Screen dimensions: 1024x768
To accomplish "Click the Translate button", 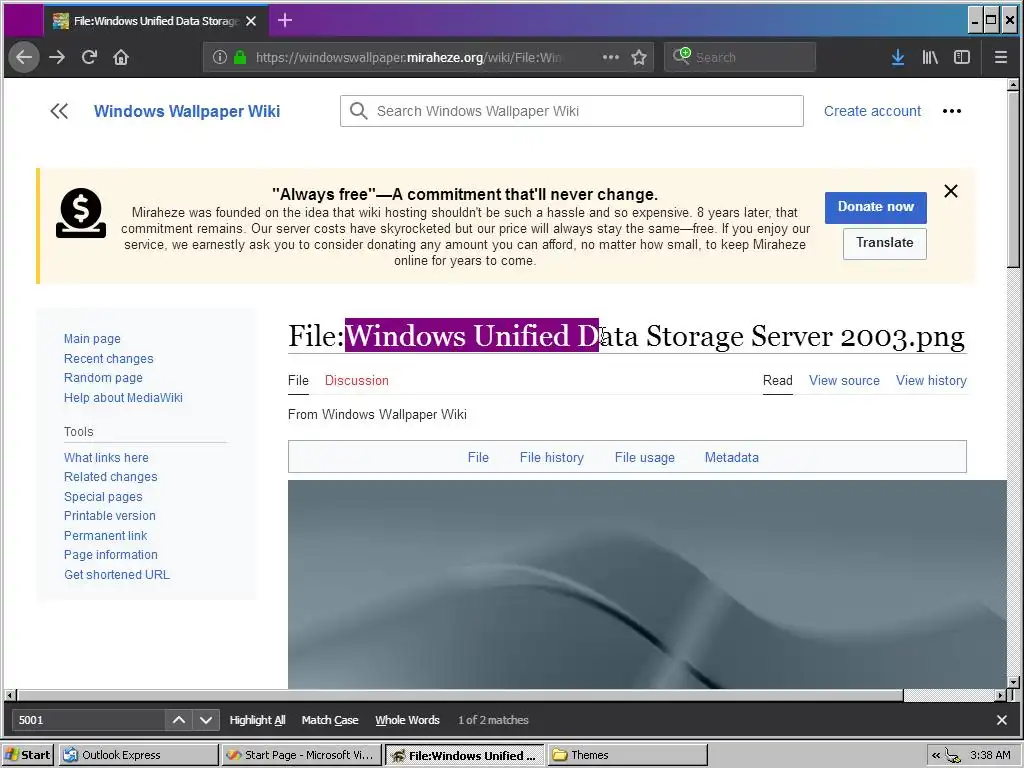I will click(x=884, y=243).
